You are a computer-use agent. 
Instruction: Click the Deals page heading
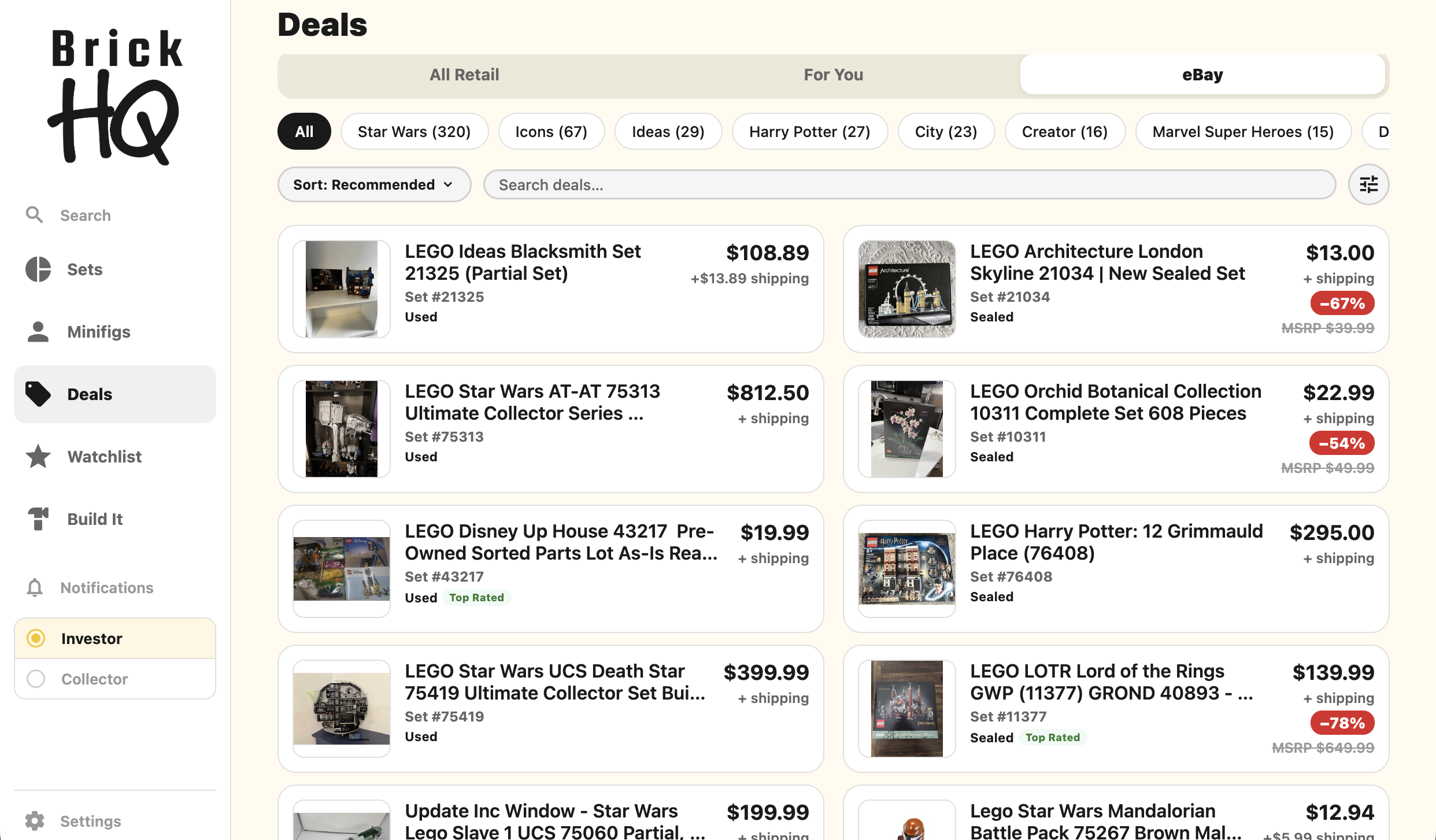click(322, 25)
